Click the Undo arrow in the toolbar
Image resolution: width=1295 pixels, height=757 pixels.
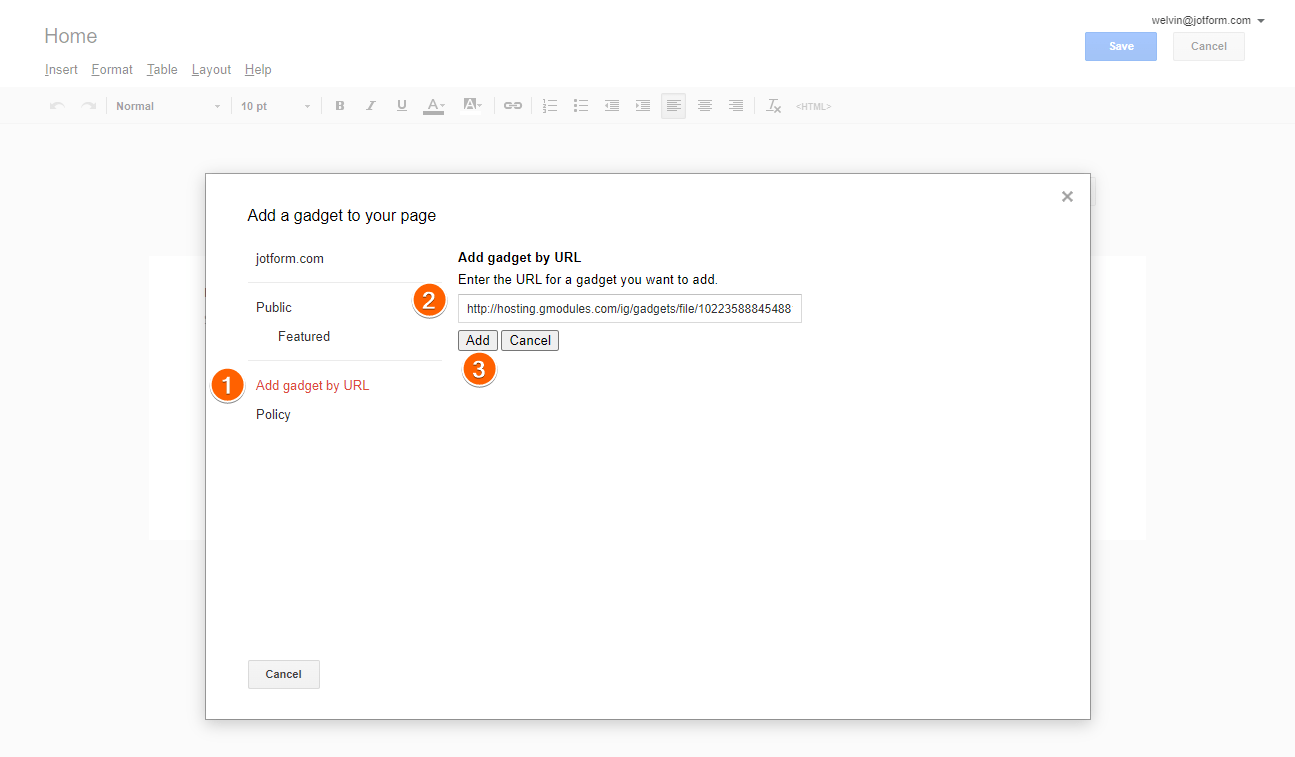(57, 106)
